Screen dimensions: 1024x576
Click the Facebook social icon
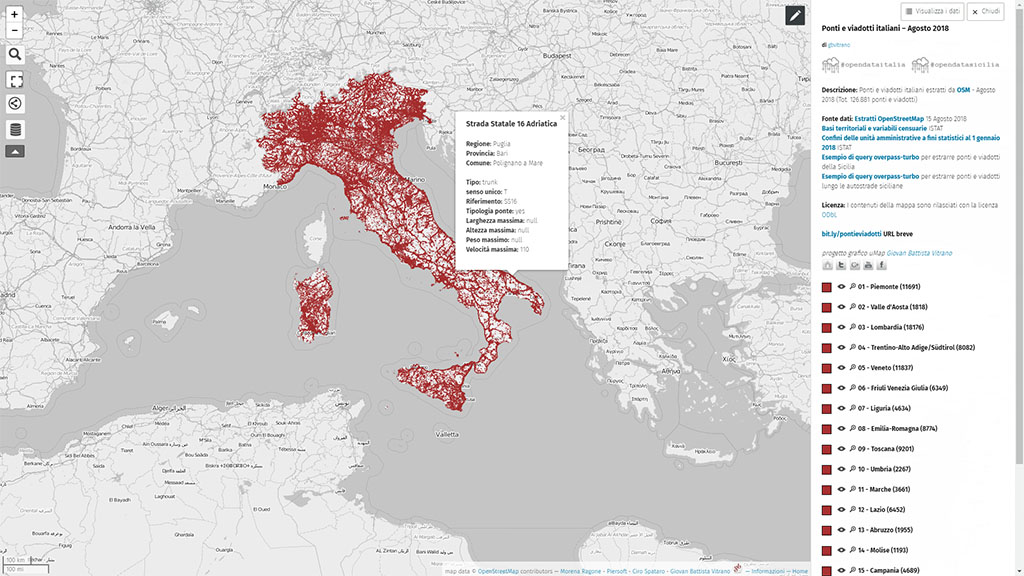pos(881,265)
